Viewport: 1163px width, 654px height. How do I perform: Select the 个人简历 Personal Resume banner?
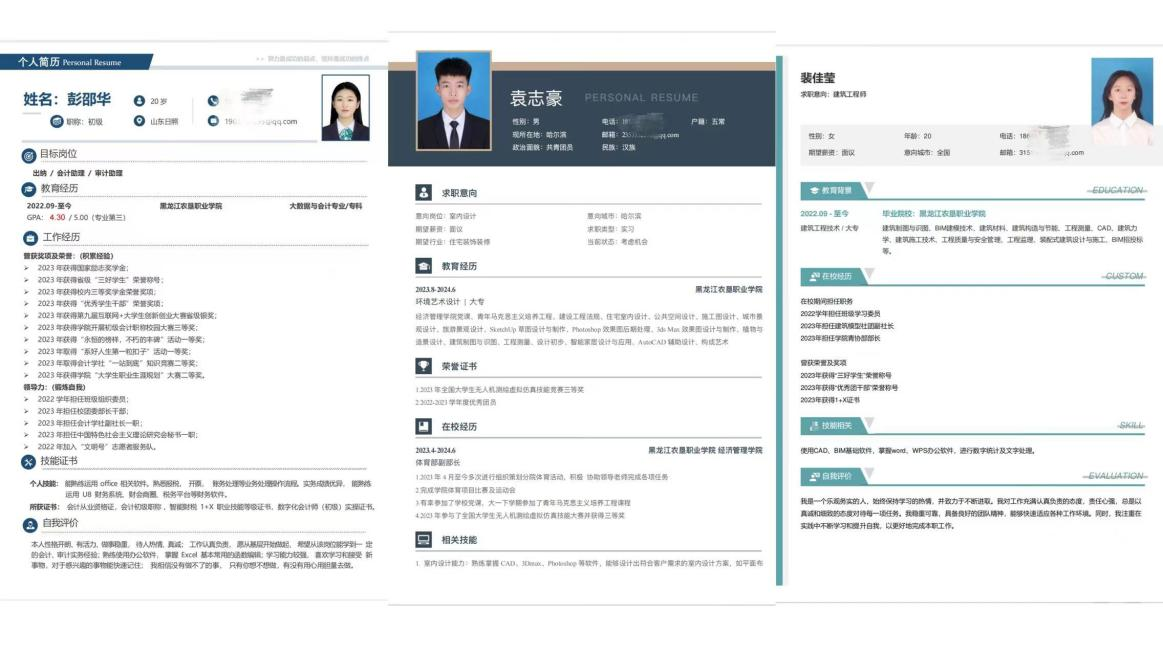tap(76, 62)
